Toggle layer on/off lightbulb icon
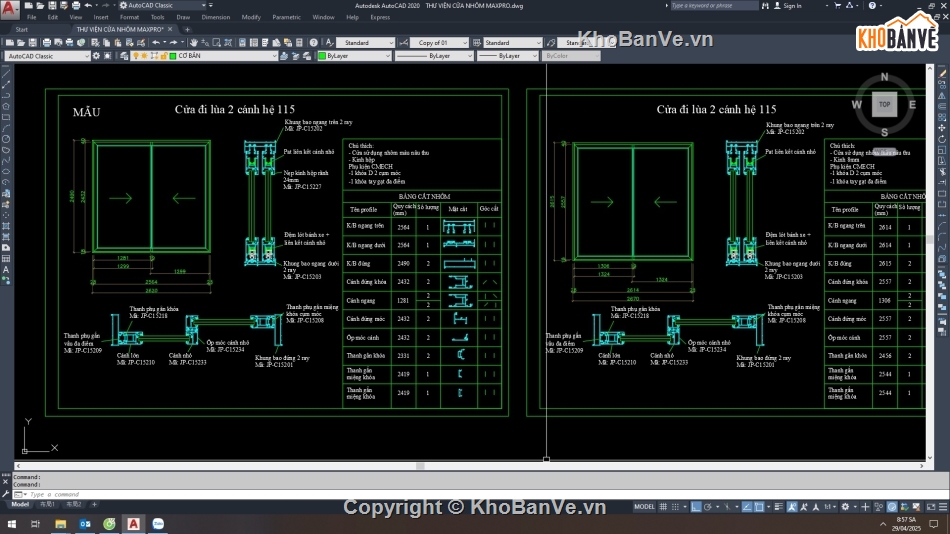The width and height of the screenshot is (950, 534). click(x=136, y=56)
